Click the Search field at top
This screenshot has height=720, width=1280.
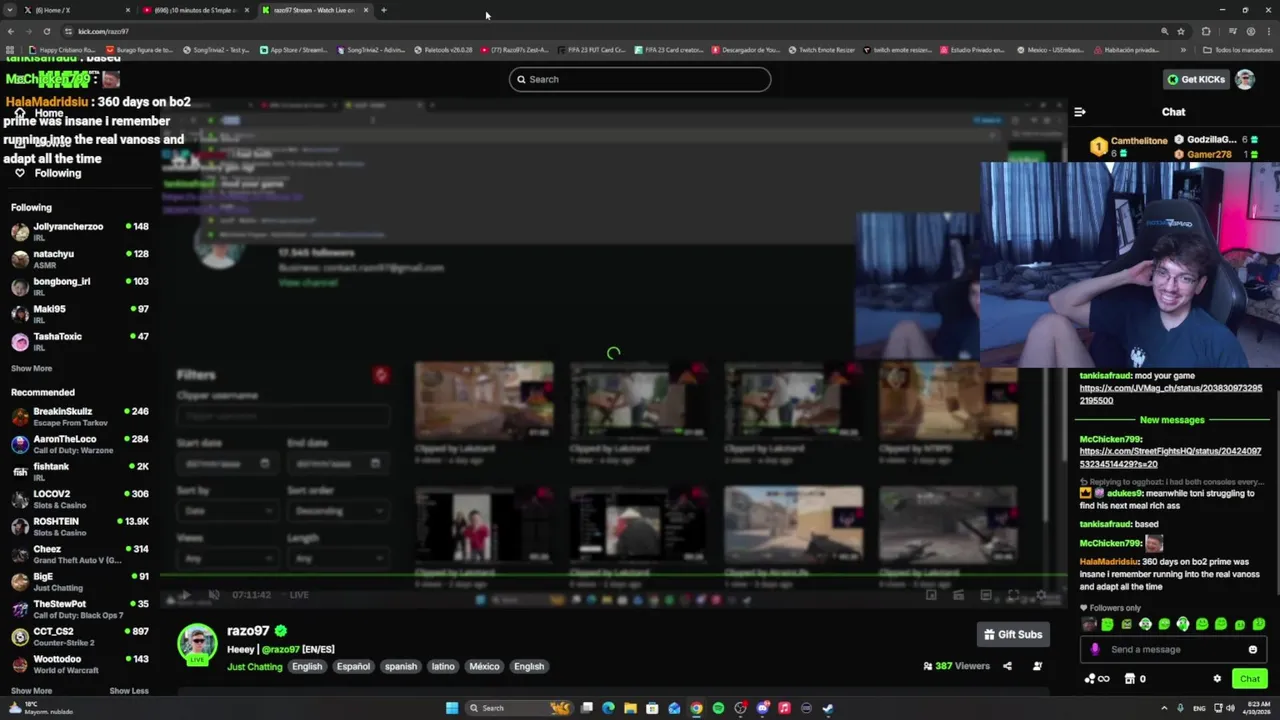[x=640, y=79]
